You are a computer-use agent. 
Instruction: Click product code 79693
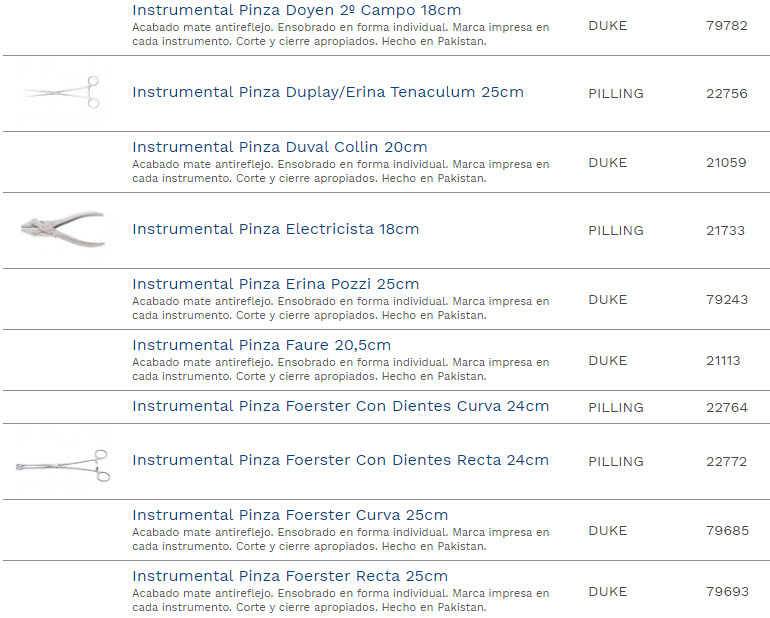pos(726,592)
